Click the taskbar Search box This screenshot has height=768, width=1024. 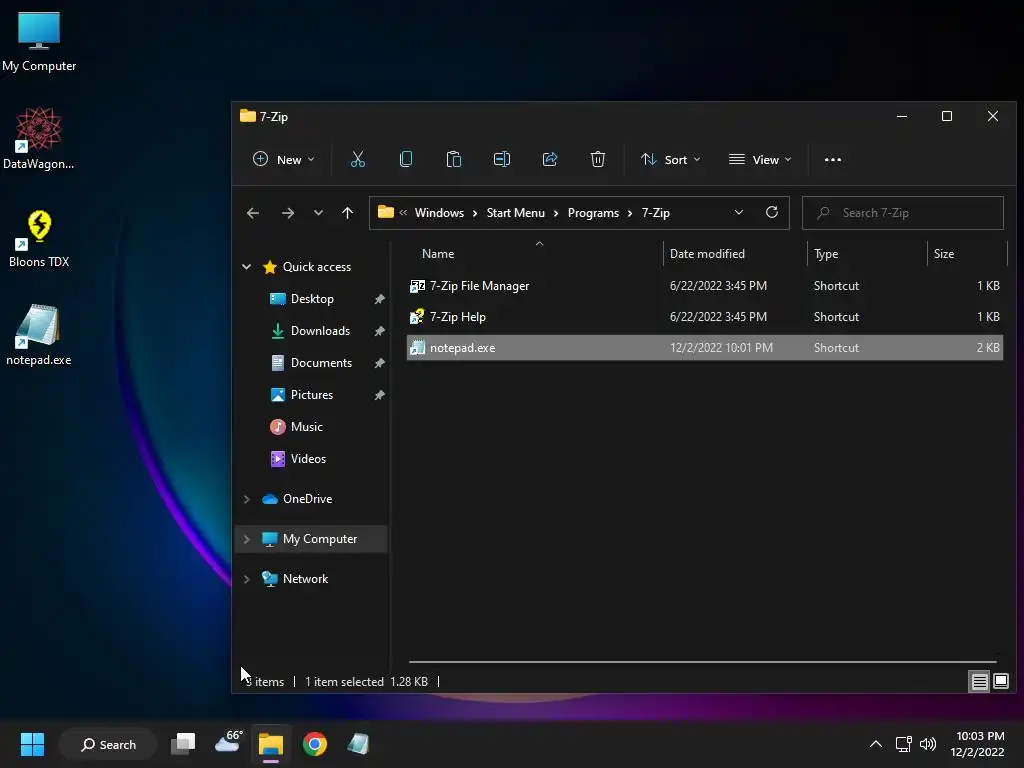(x=108, y=744)
